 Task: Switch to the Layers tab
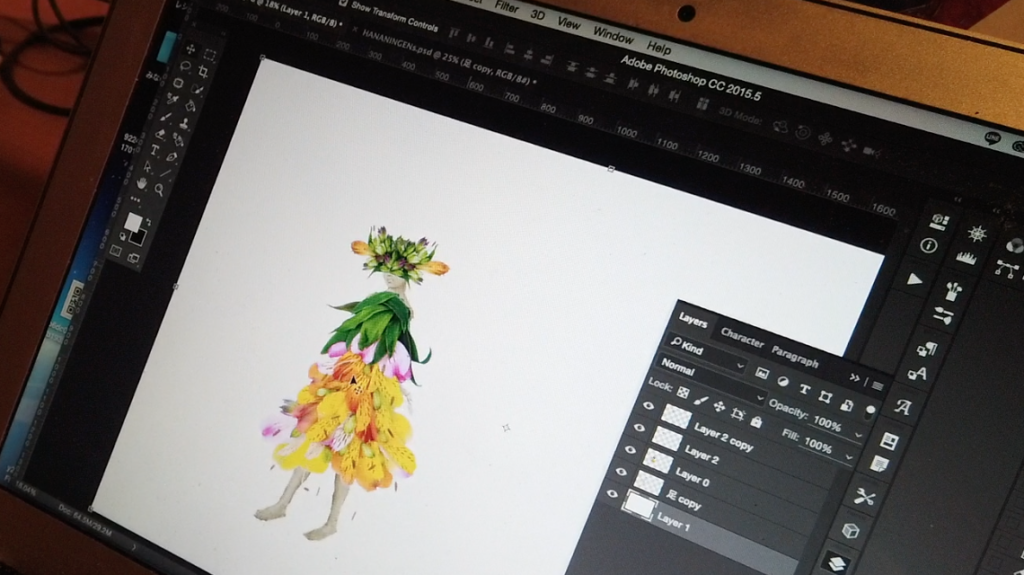(x=692, y=320)
